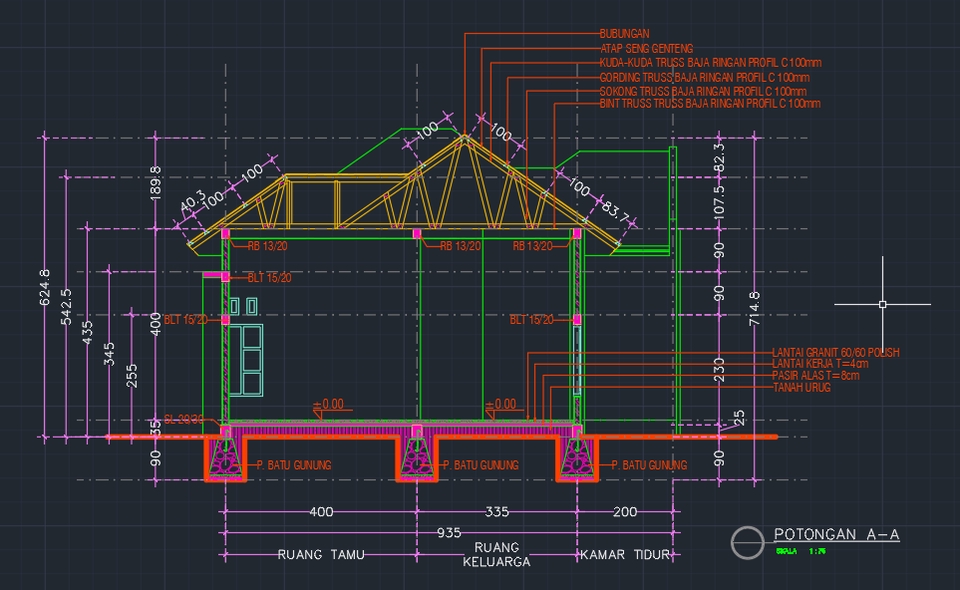This screenshot has width=960, height=590.
Task: Click the crosshair cursor location
Action: (882, 303)
